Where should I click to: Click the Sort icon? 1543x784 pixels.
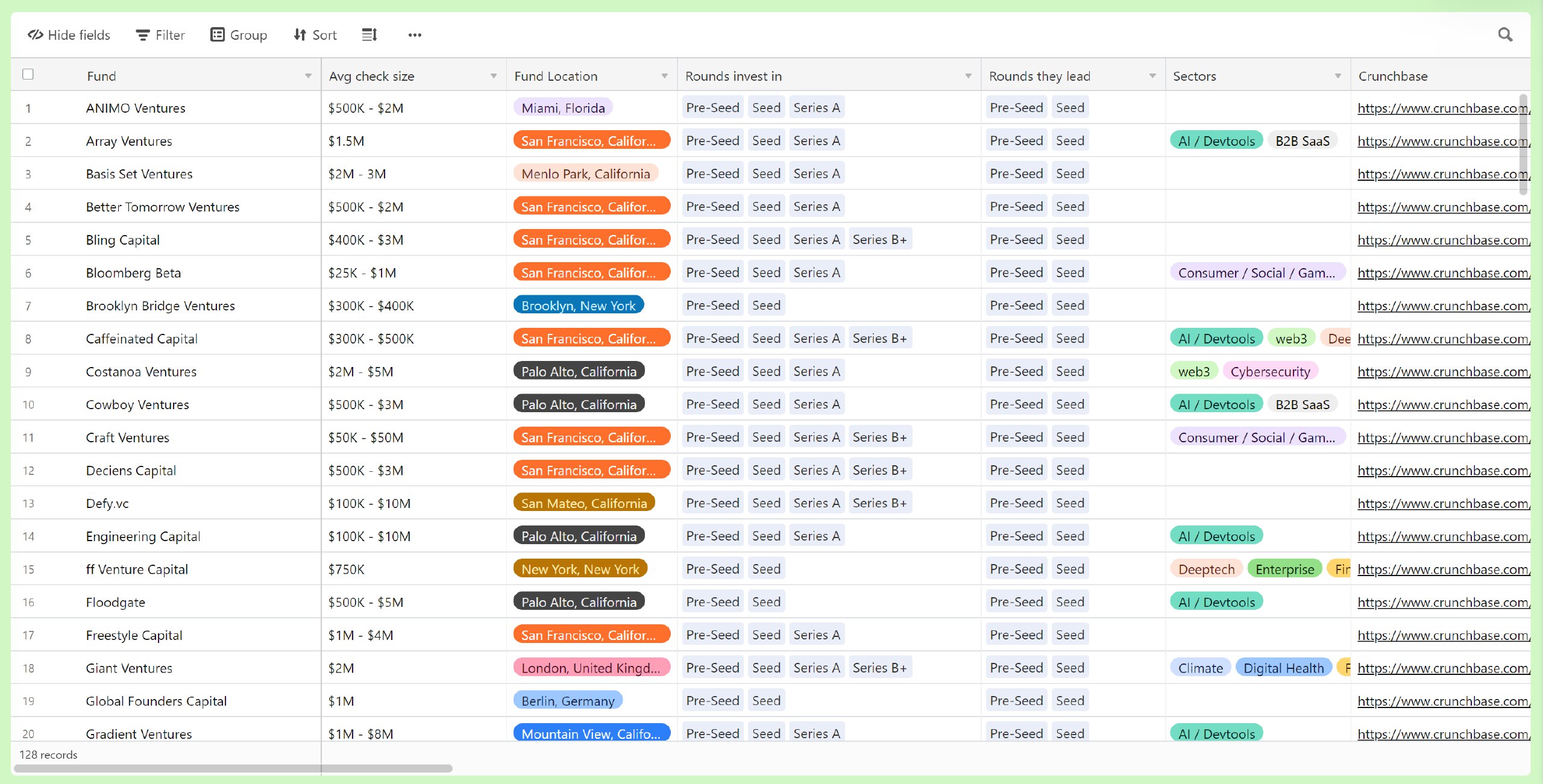click(314, 34)
